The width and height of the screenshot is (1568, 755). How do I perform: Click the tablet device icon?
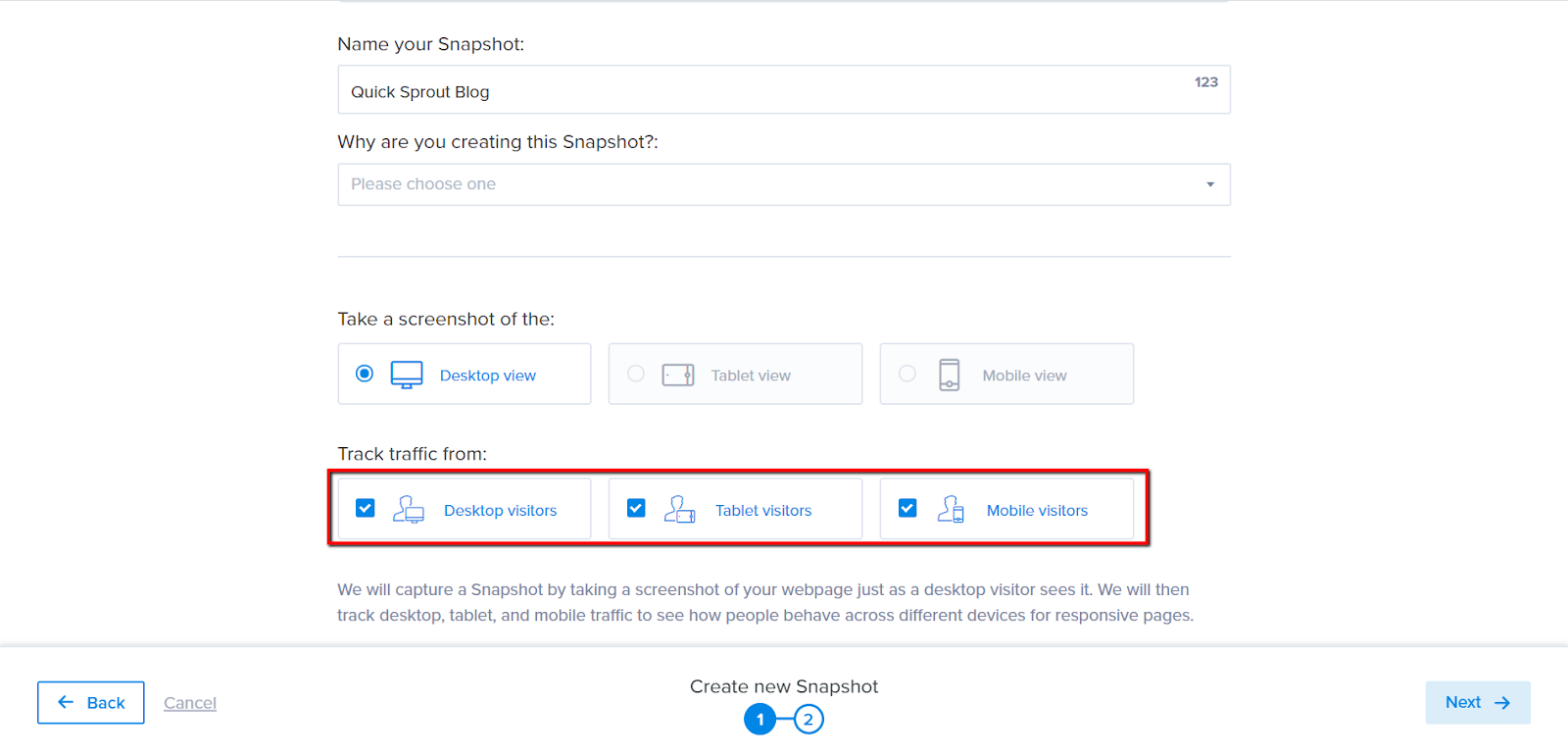678,375
